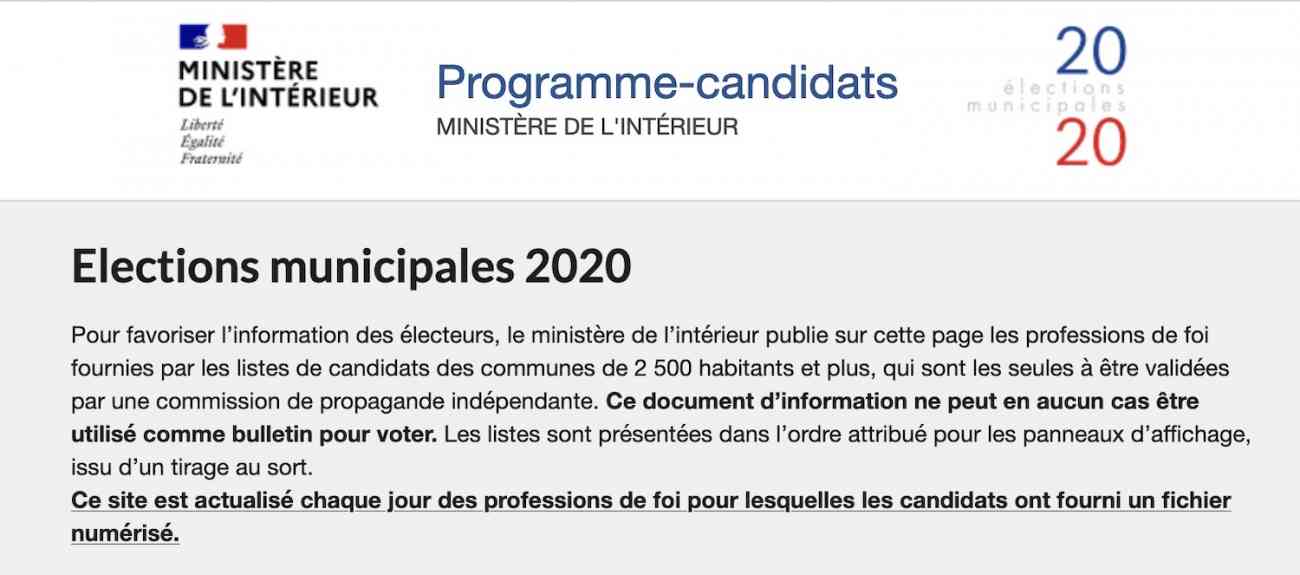This screenshot has width=1300, height=575.
Task: Click the Liberté Égalité Fraternité motto
Action: 211,141
